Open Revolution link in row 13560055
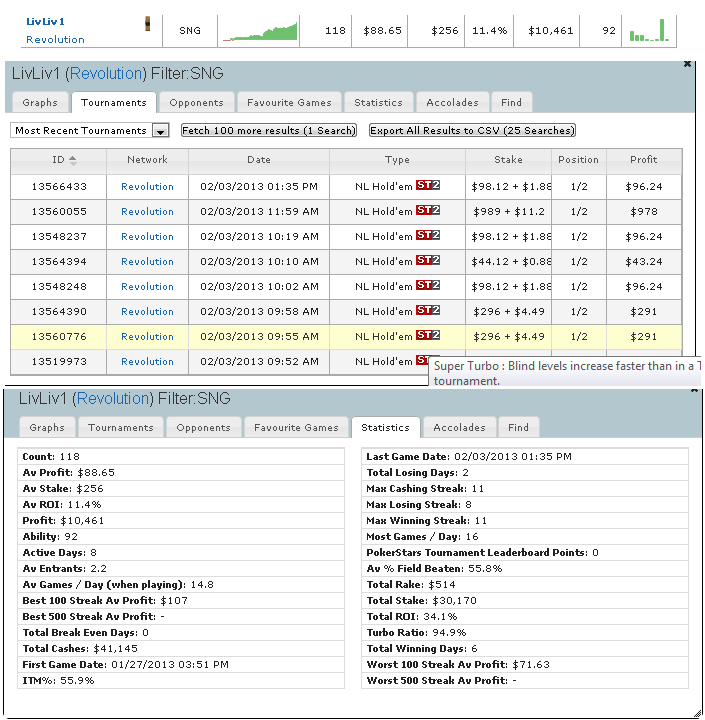Screen dimensions: 705x720 click(x=147, y=212)
